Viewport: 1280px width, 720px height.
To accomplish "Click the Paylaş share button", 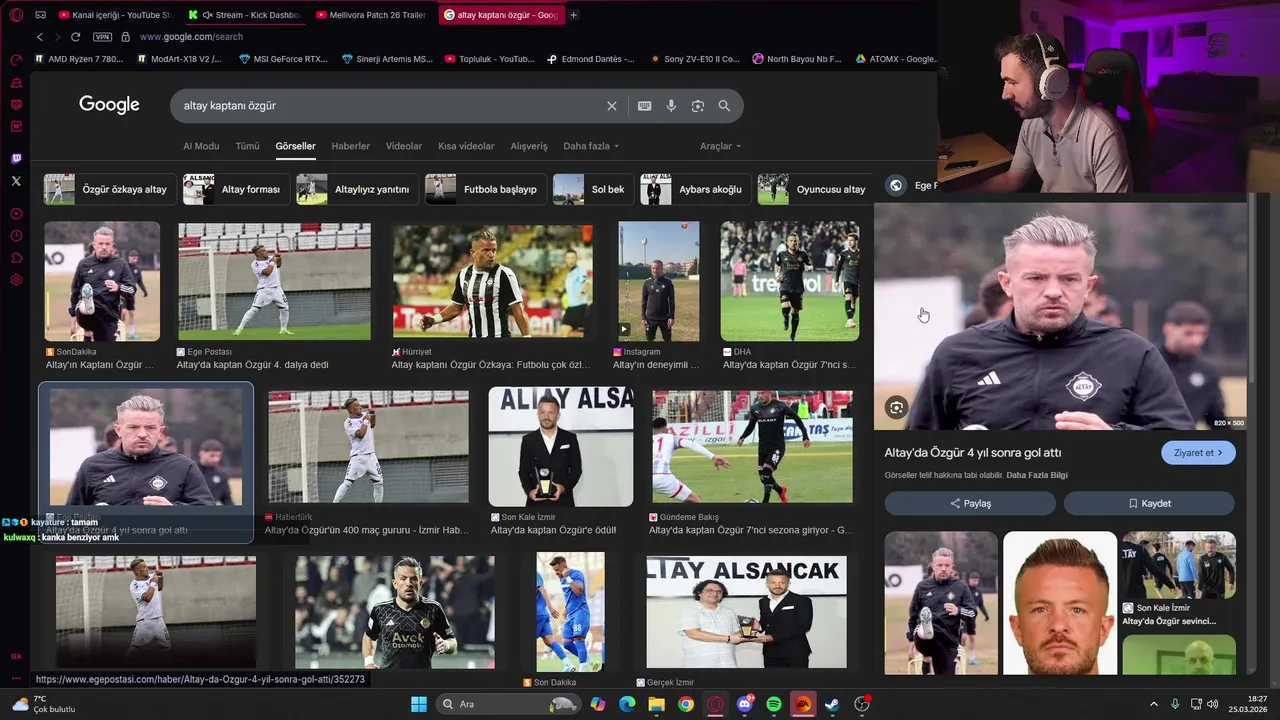I will 969,503.
